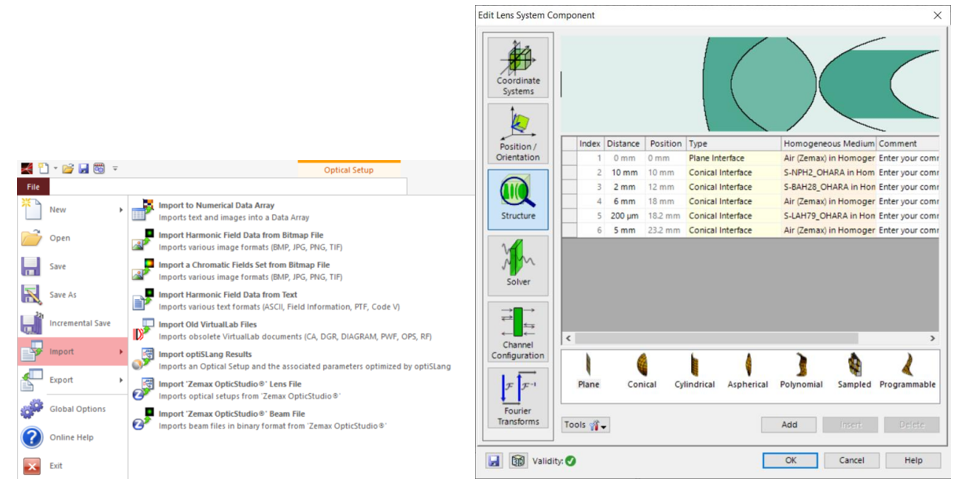This screenshot has height=501, width=973.
Task: Click Exit in the File menu
Action: pos(72,466)
